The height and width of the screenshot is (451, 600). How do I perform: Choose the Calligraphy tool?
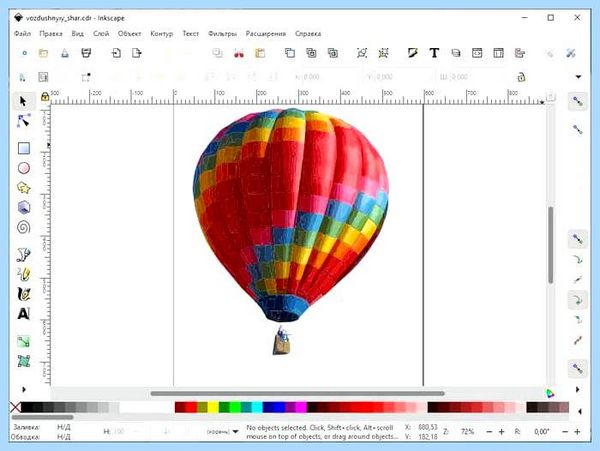click(x=24, y=294)
